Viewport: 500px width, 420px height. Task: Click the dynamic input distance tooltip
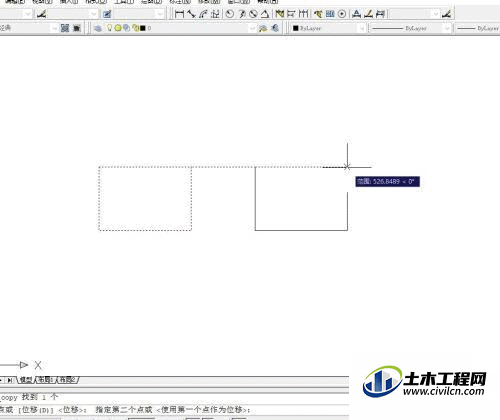point(387,182)
